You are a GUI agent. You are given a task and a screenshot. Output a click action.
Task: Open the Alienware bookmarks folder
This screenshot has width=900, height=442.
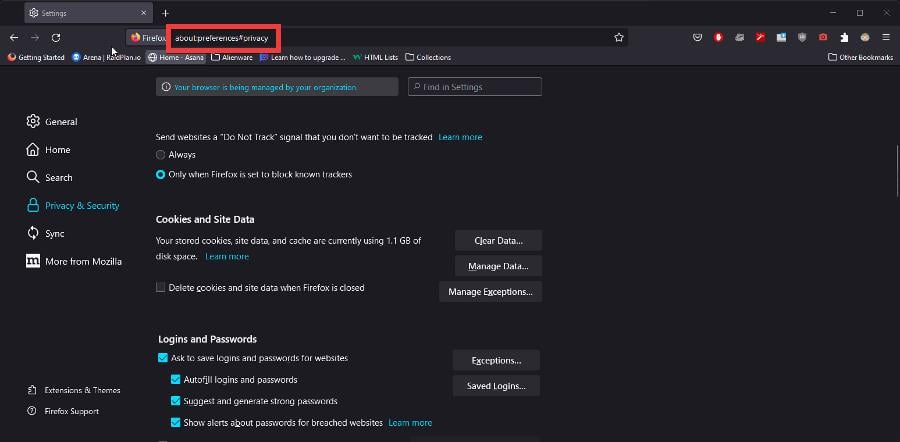pos(232,57)
